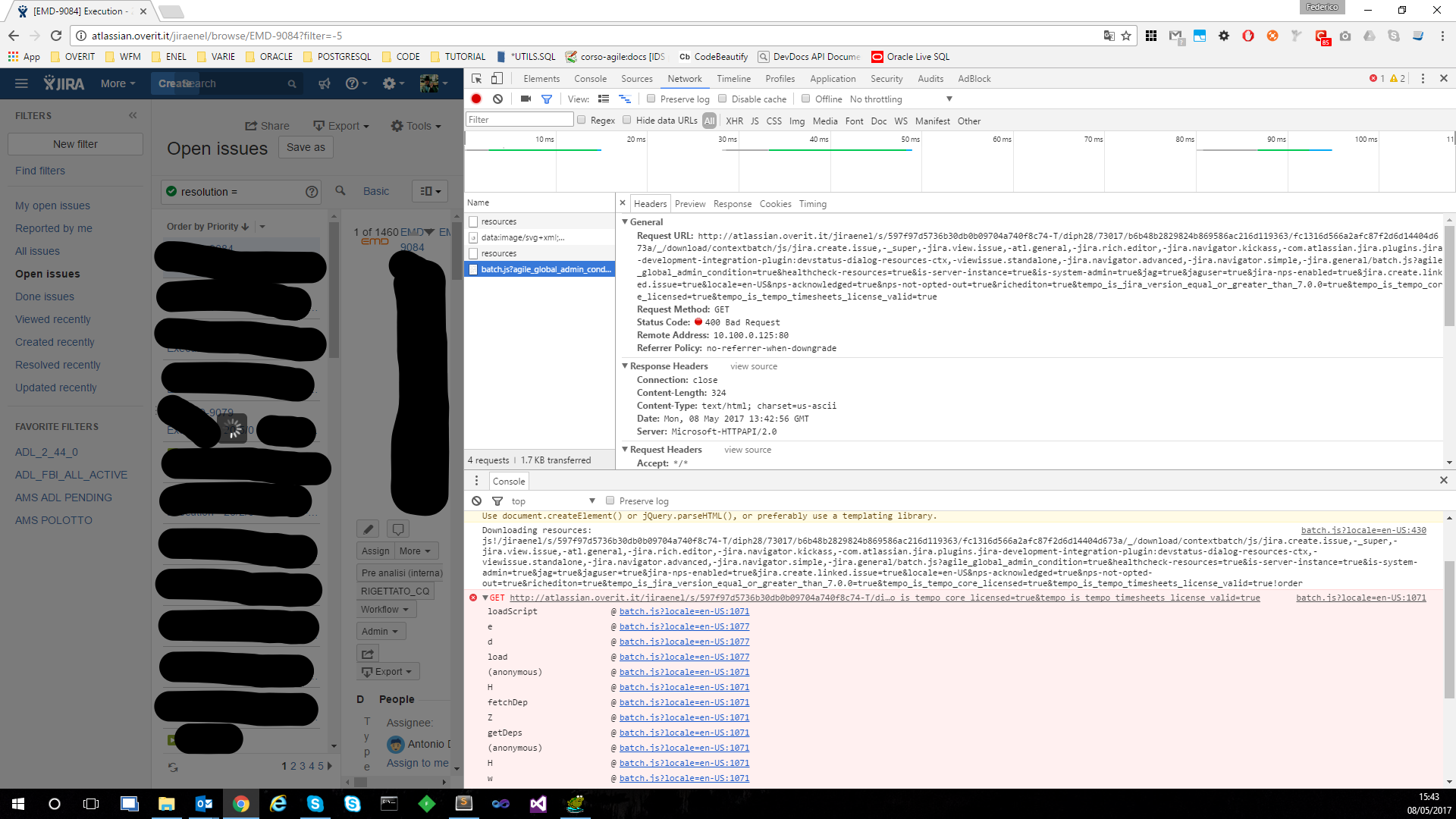Open the No throttling dropdown
The width and height of the screenshot is (1456, 819).
click(900, 99)
